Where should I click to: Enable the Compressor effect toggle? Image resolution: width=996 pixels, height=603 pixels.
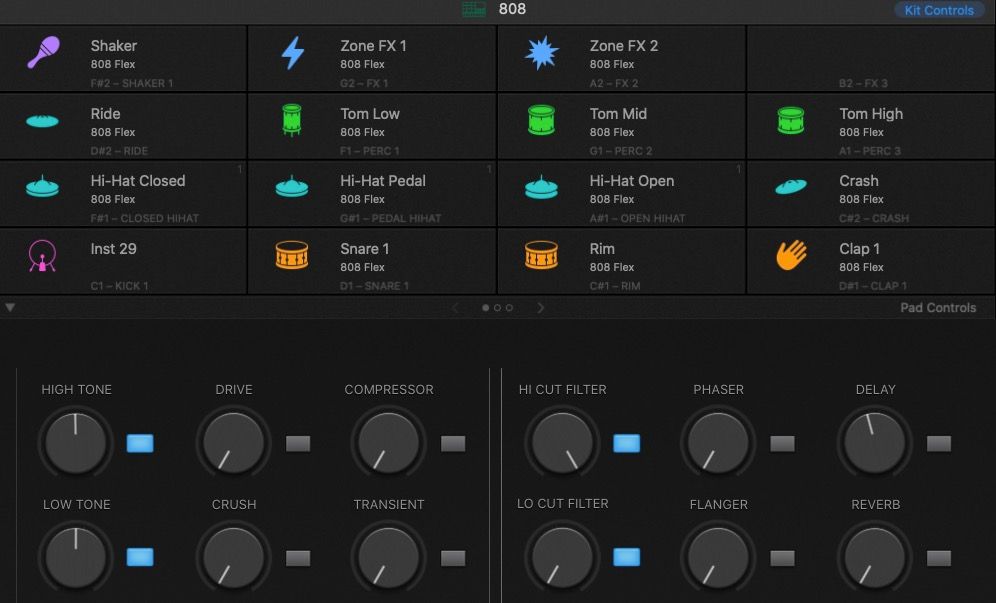pos(452,442)
